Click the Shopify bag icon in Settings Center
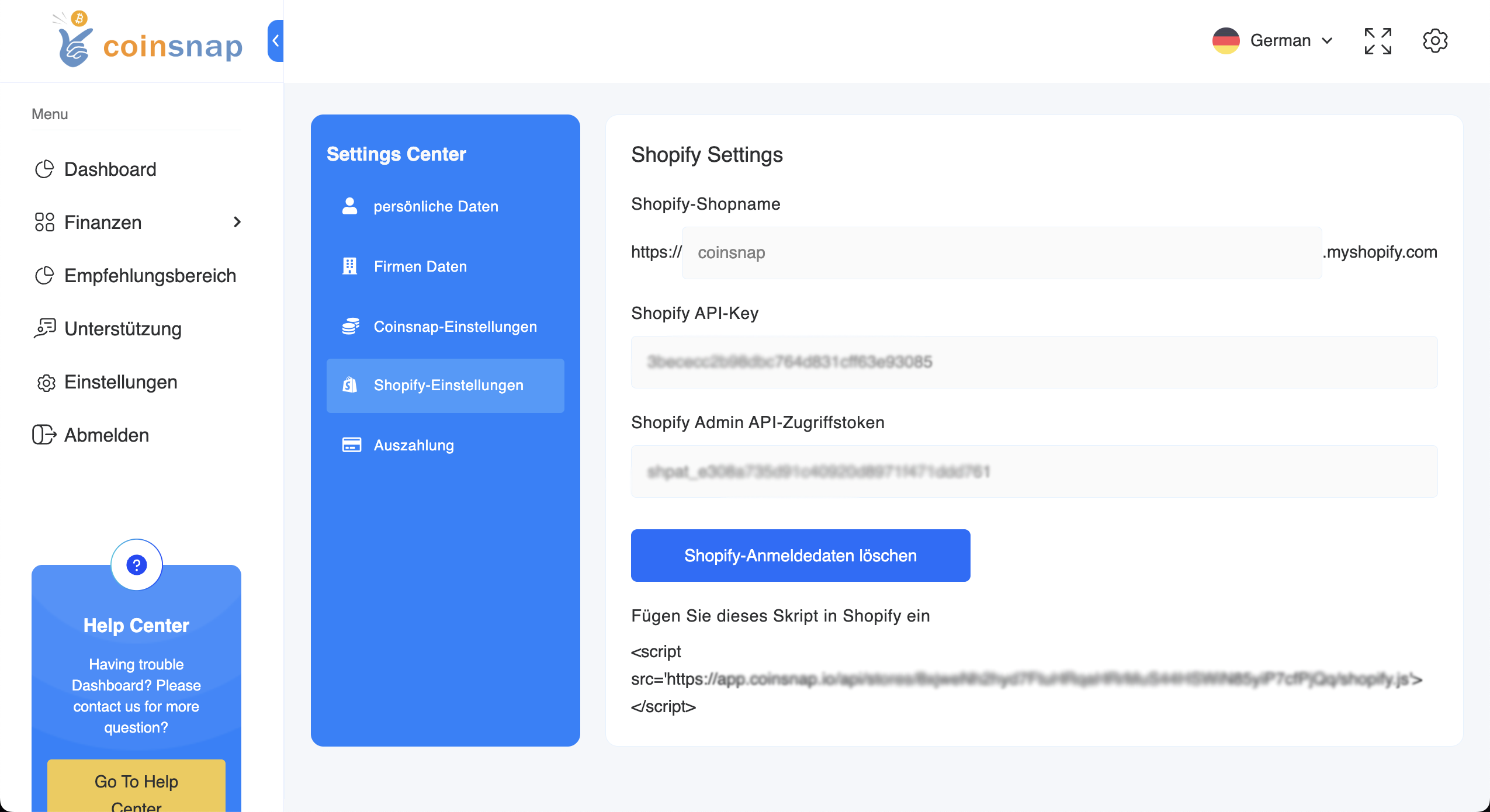The image size is (1490, 812). click(x=350, y=386)
